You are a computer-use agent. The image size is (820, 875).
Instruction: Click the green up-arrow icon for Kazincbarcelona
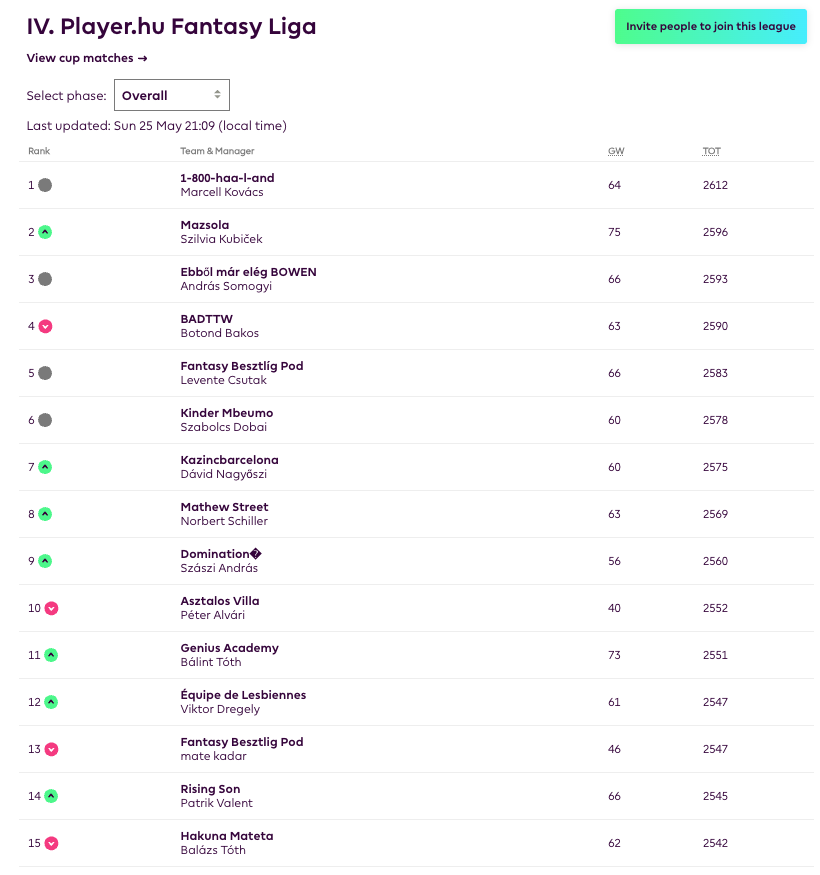(45, 467)
